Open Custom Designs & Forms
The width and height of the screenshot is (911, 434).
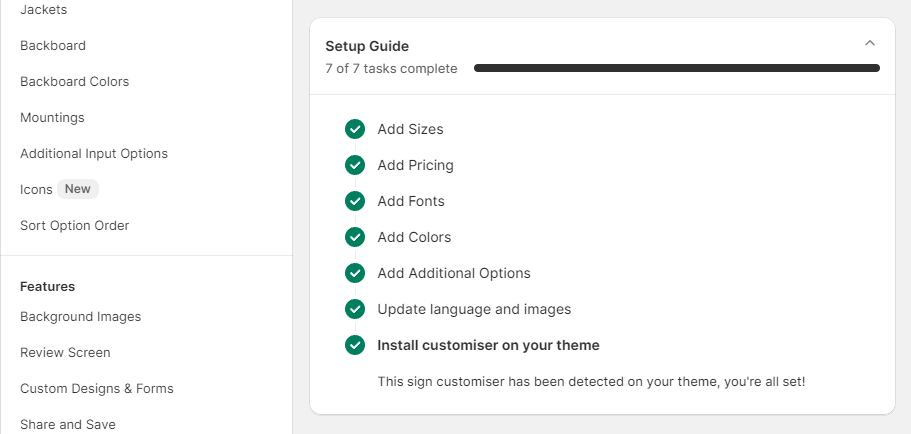tap(96, 388)
